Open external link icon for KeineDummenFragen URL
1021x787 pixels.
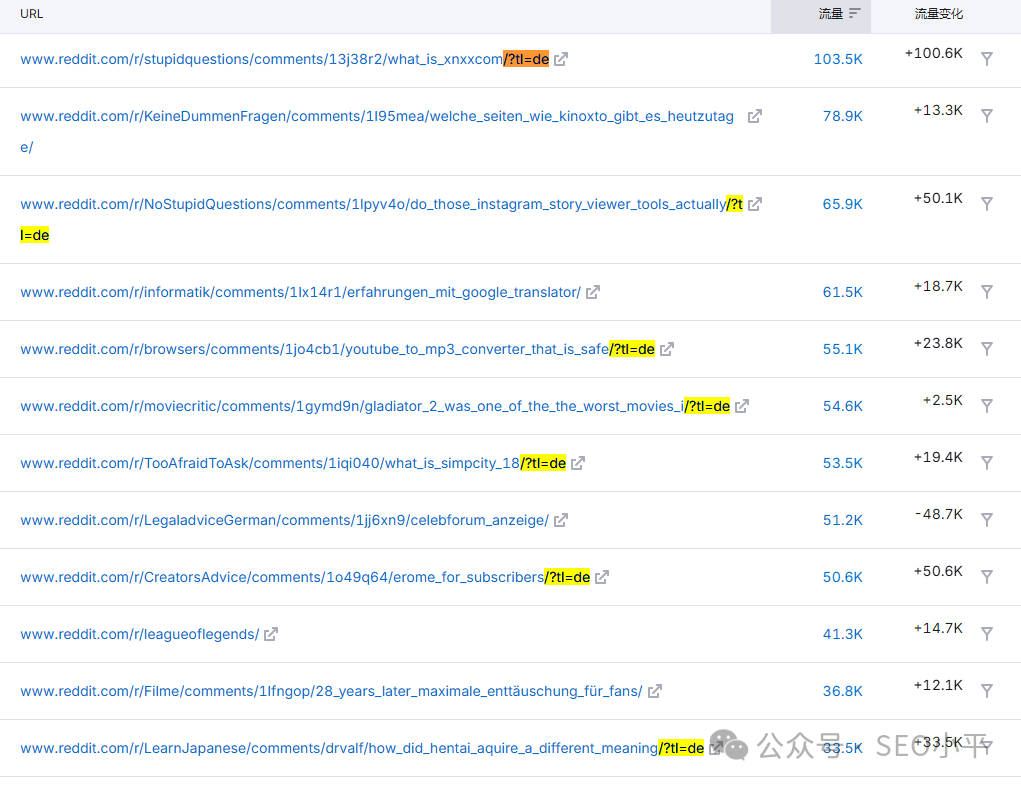pos(755,116)
